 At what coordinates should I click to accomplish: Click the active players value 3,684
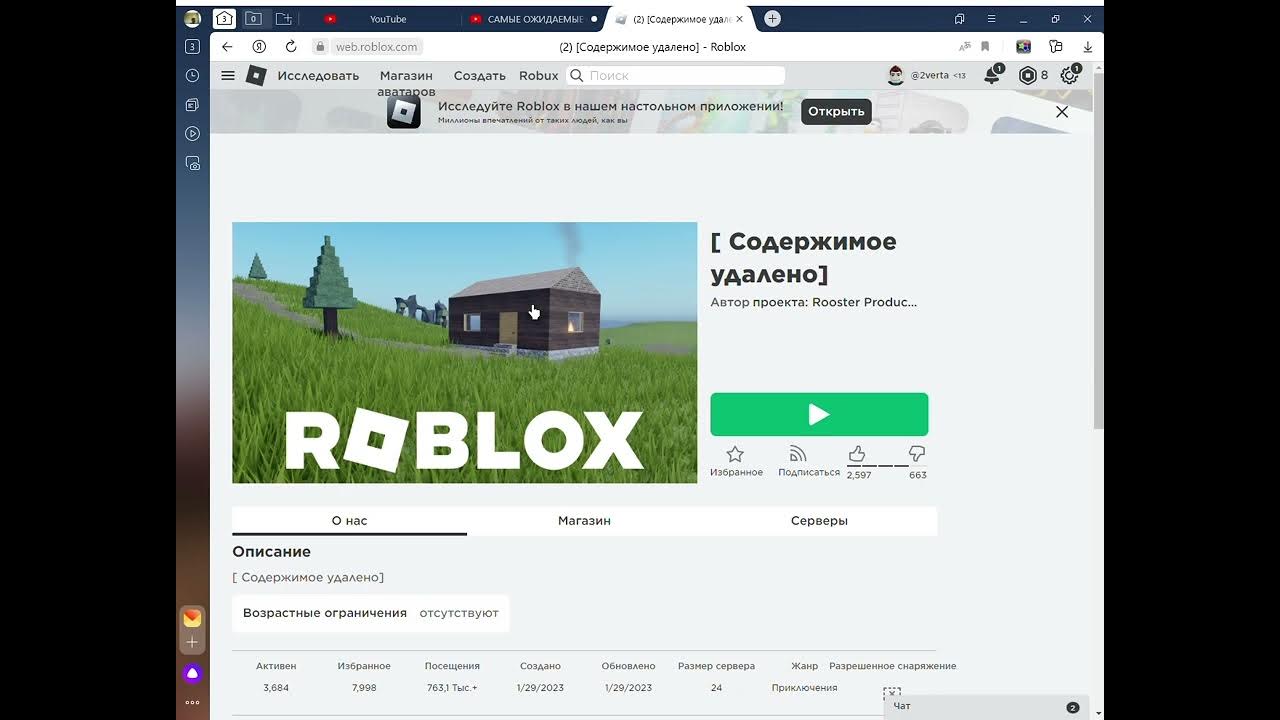(276, 688)
